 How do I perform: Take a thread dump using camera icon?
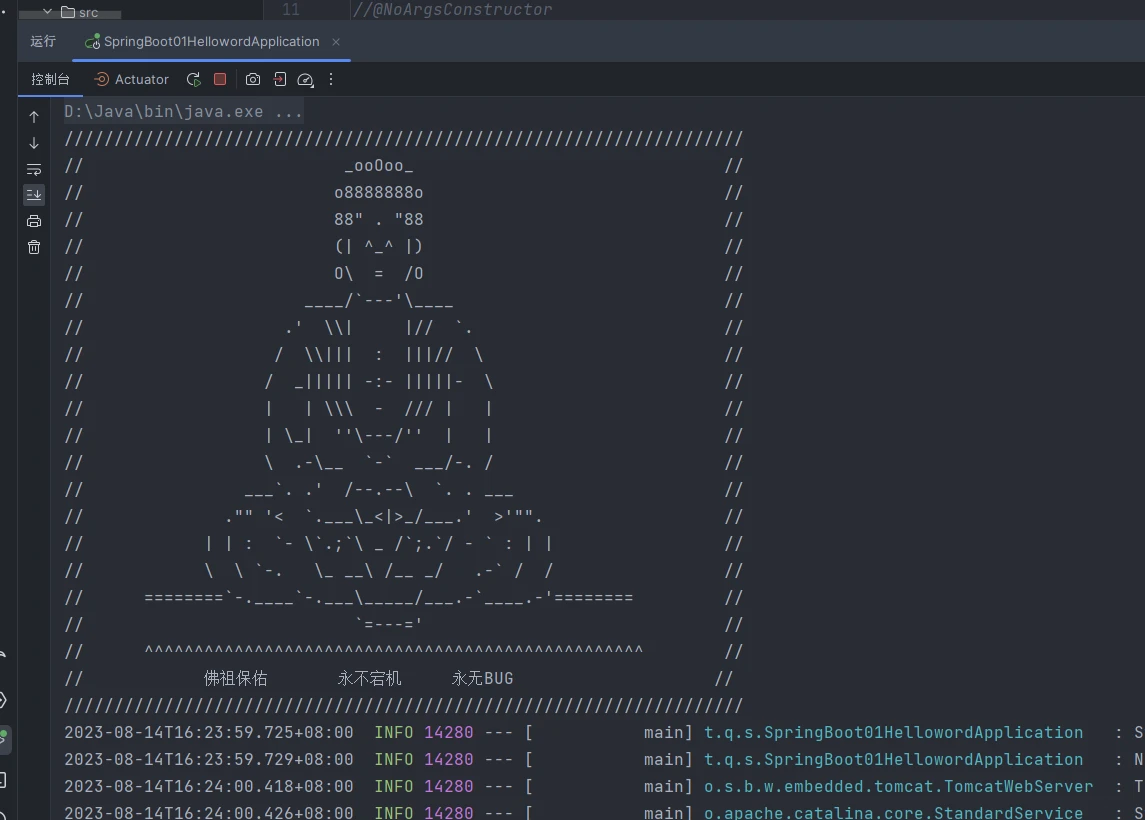tap(253, 79)
